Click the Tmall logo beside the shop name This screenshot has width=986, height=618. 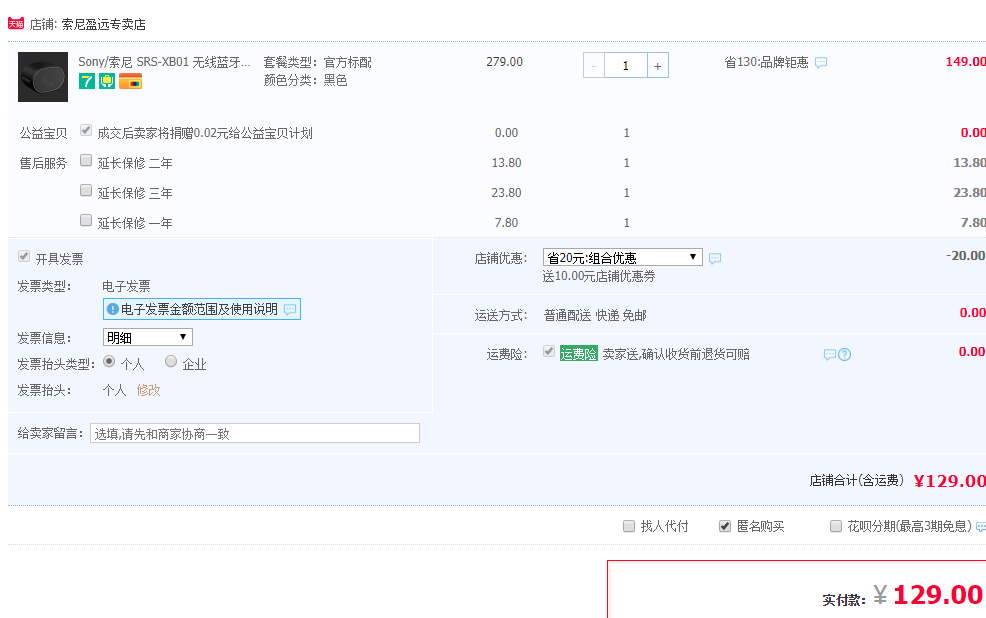point(16,24)
